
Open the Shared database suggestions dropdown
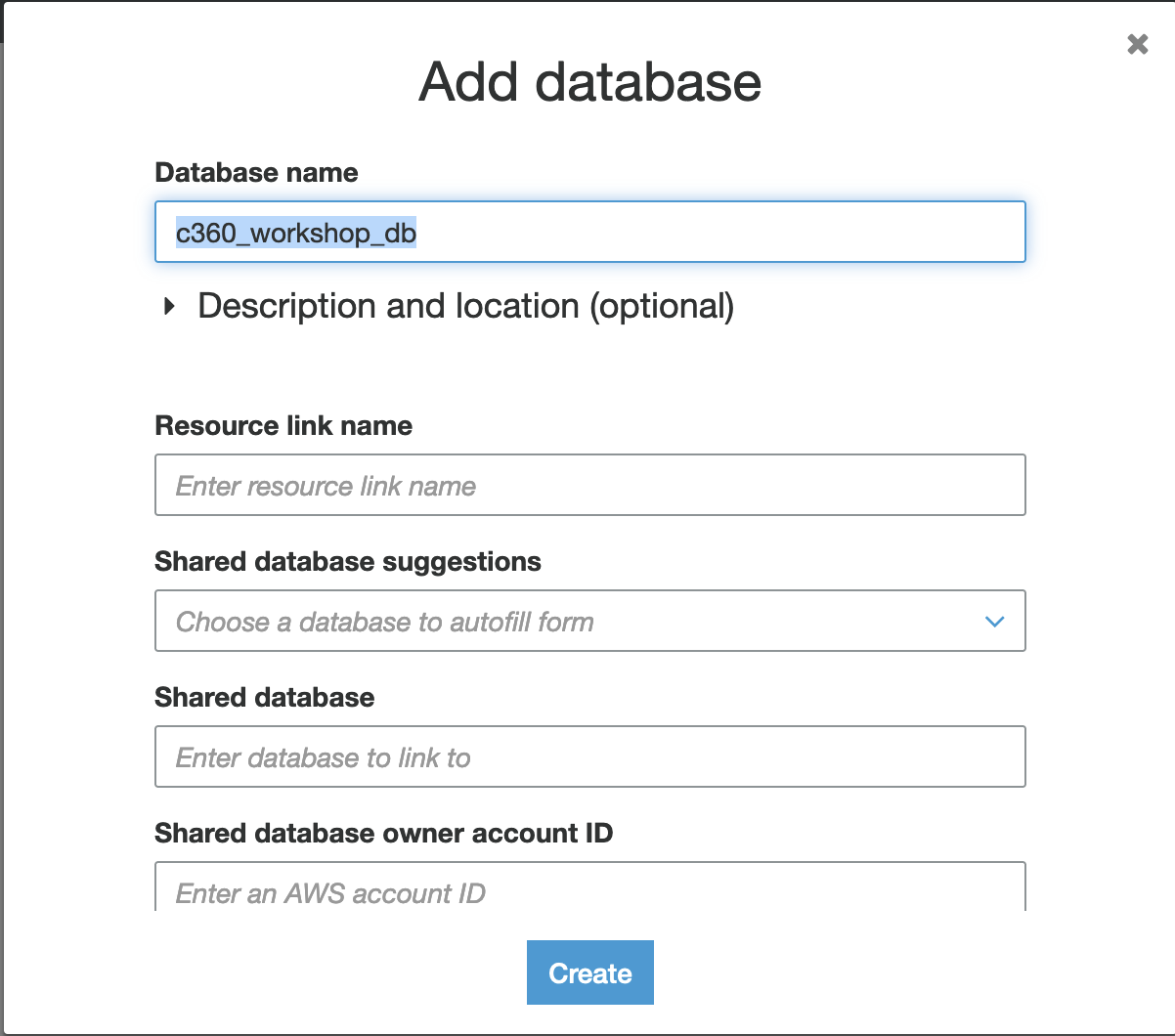[589, 621]
